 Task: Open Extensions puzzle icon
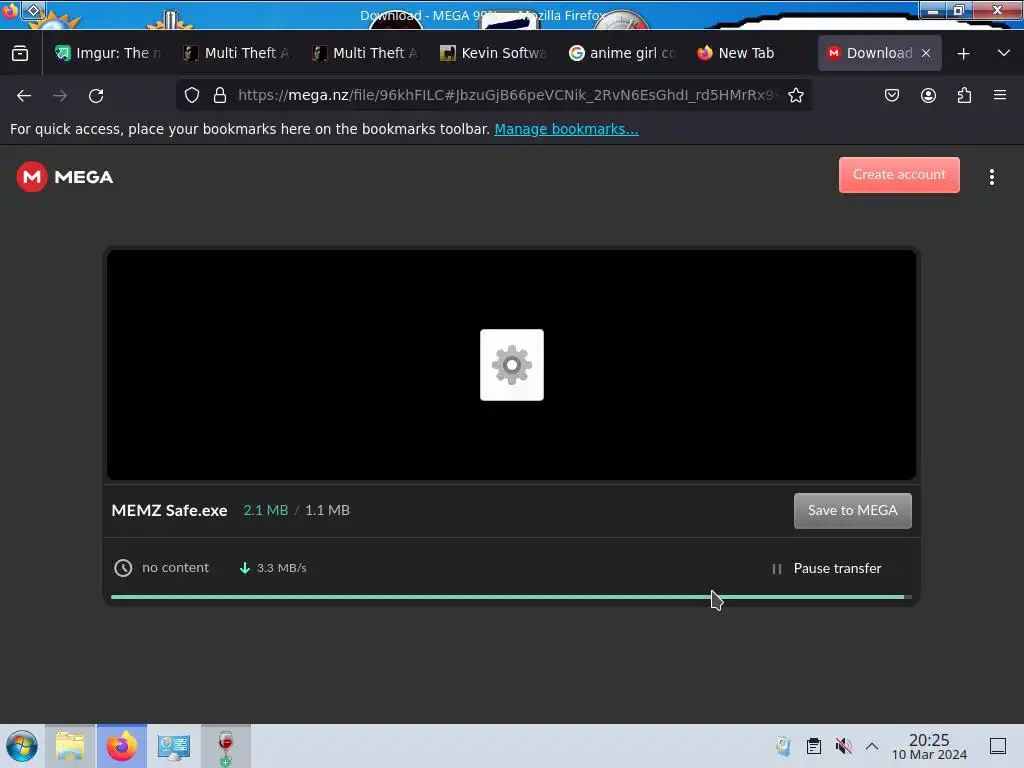[964, 95]
